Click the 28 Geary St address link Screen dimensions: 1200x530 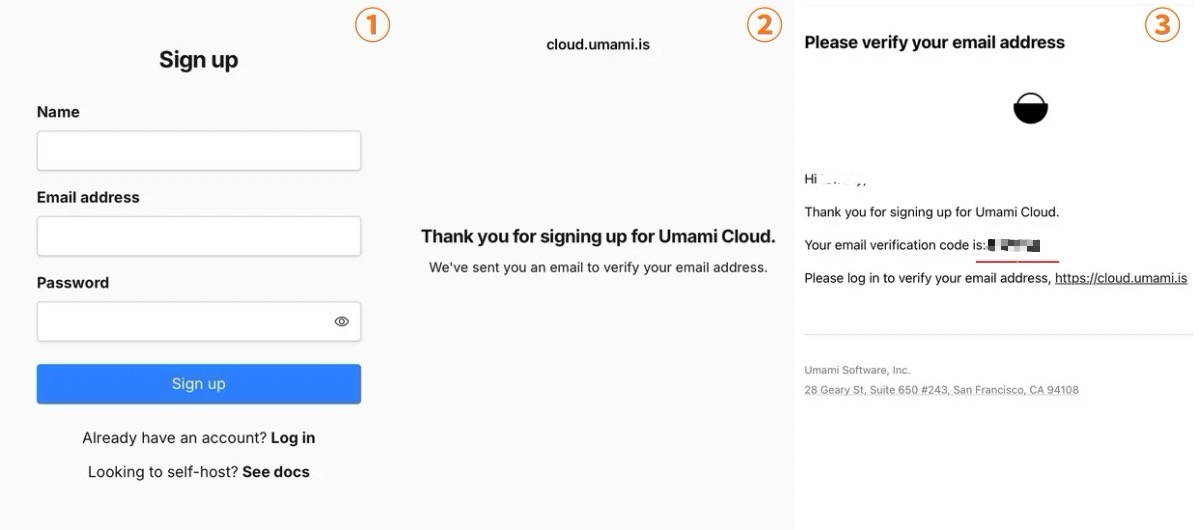[941, 390]
